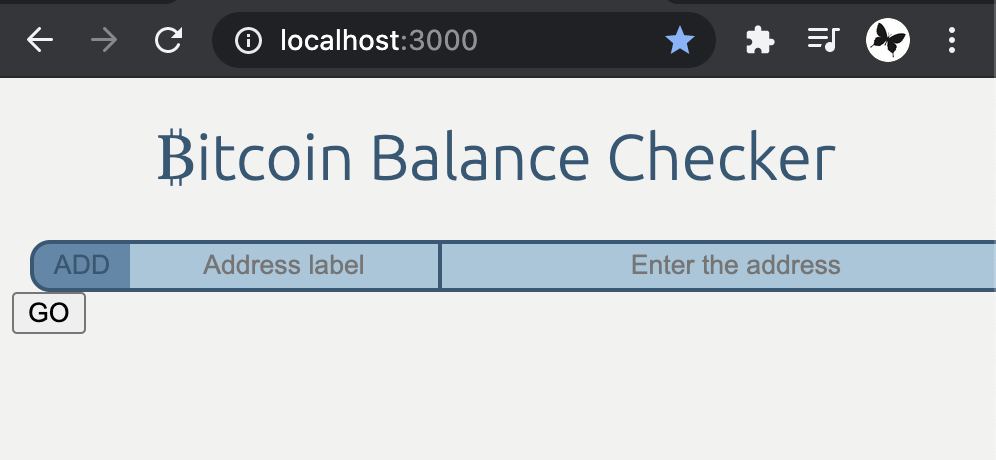Click the Bitcoin symbol in the title
The image size is (996, 460).
coord(175,158)
